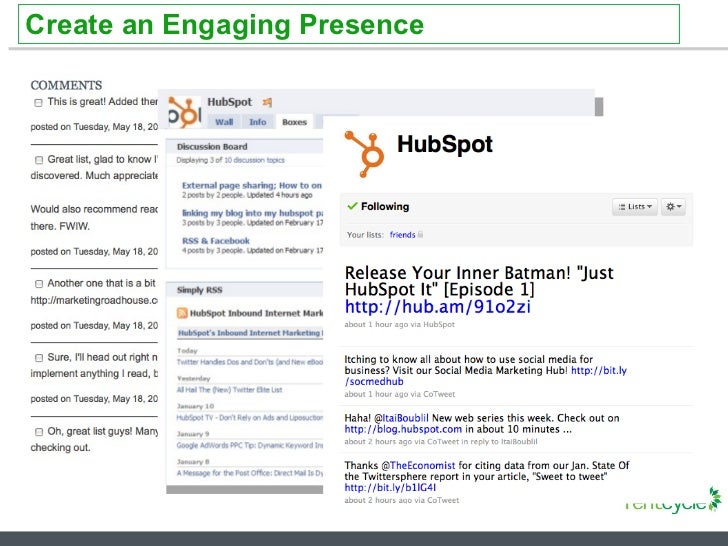Open the http://bit.ly/b1IG4I link
Screen dimensions: 728x546
tap(390, 488)
